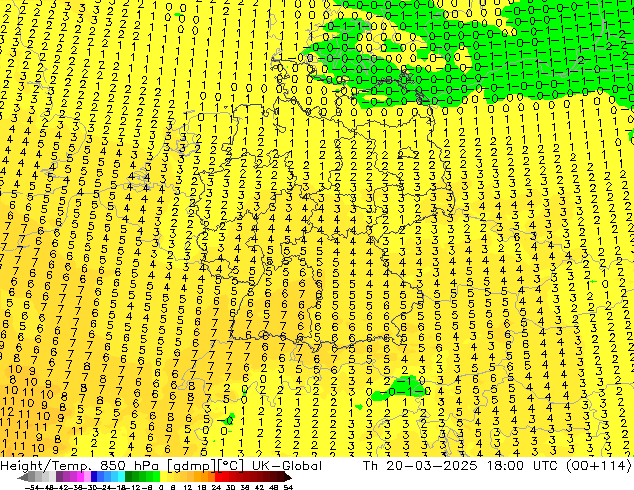
Task: Select the cyan swatch in the color scale
Action: point(122,477)
